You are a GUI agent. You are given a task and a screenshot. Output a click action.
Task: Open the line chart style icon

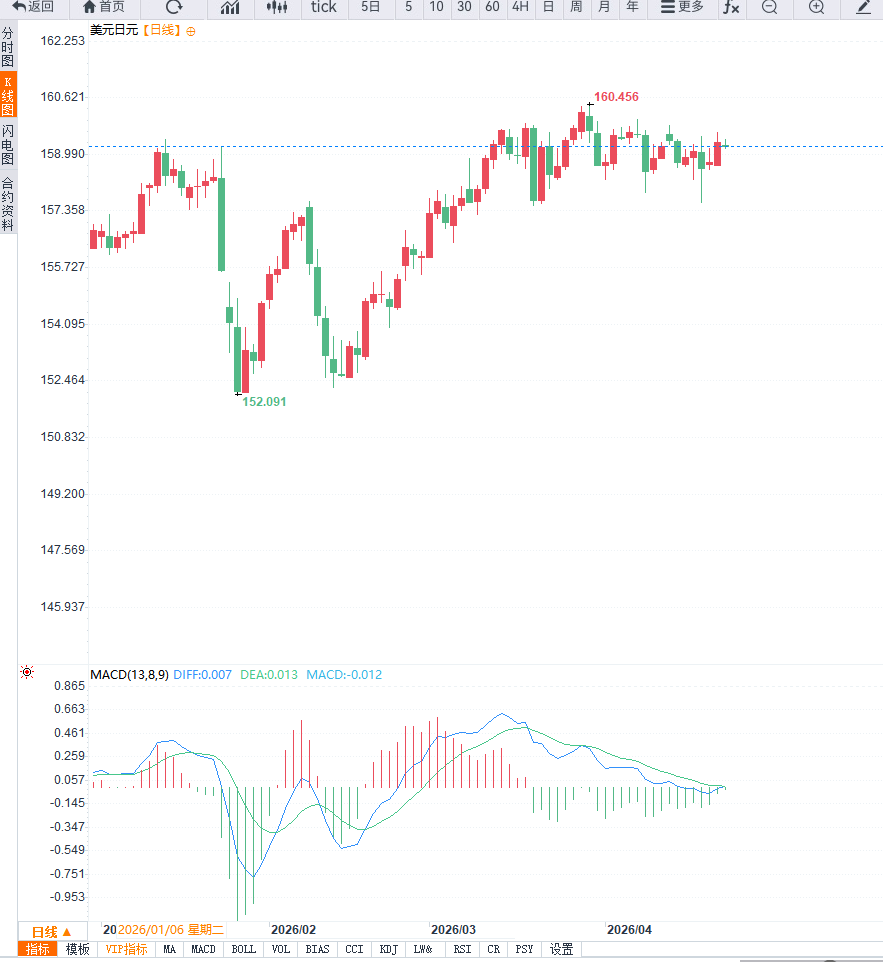pos(230,8)
